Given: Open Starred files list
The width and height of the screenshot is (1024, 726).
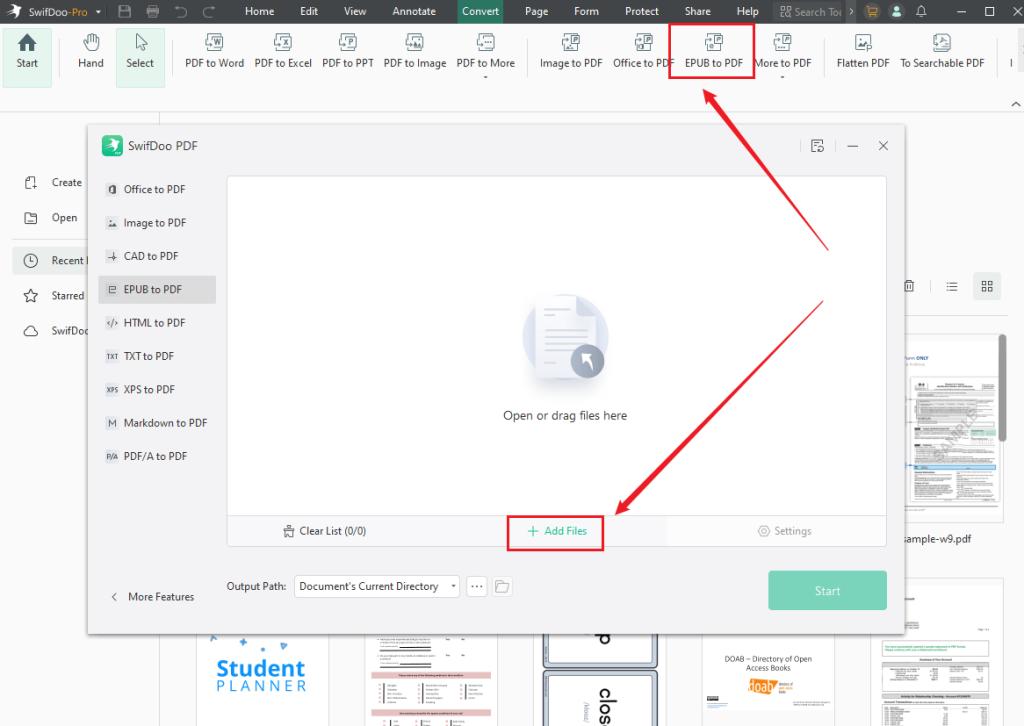Looking at the screenshot, I should [x=54, y=296].
